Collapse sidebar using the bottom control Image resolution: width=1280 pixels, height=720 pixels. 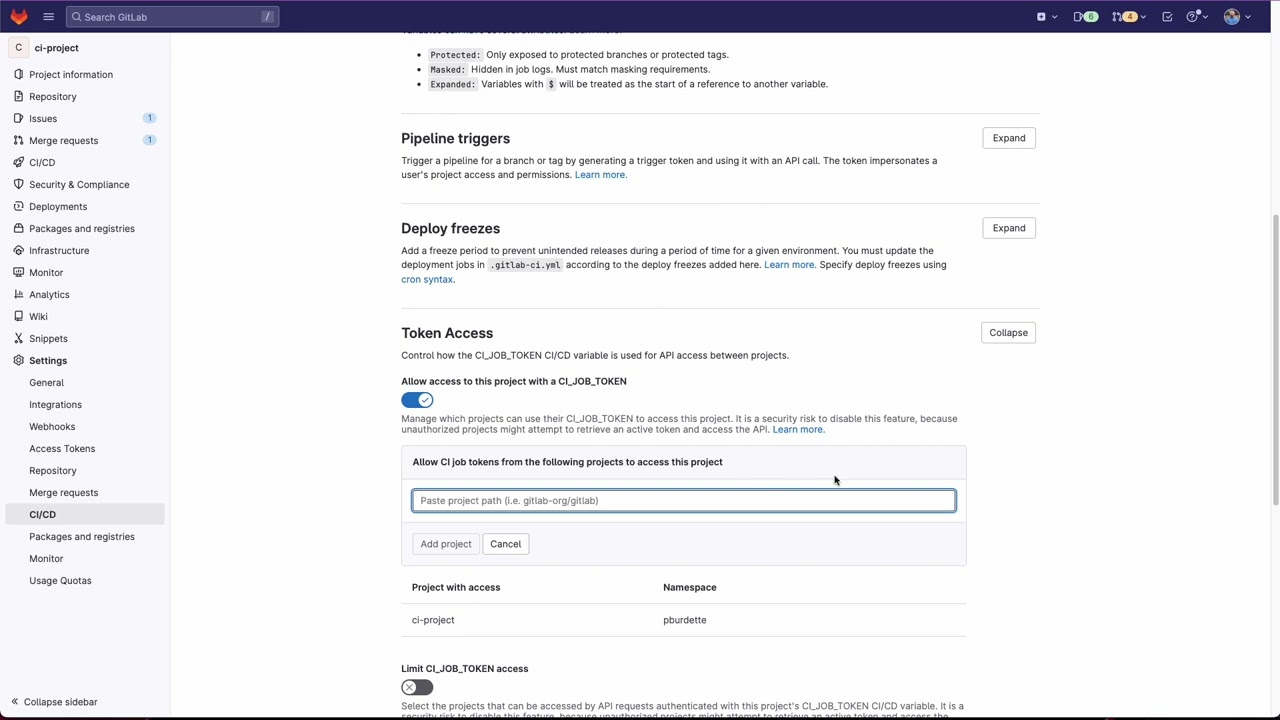point(54,702)
